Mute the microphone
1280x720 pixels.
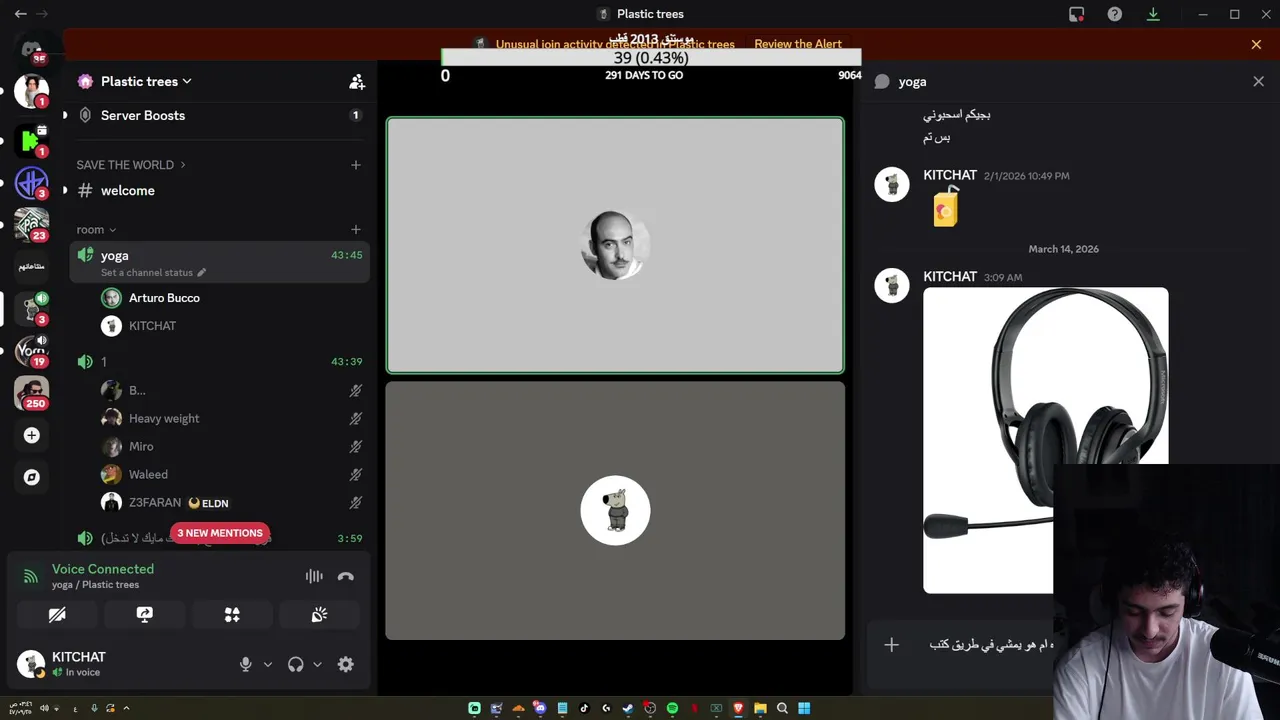[245, 664]
